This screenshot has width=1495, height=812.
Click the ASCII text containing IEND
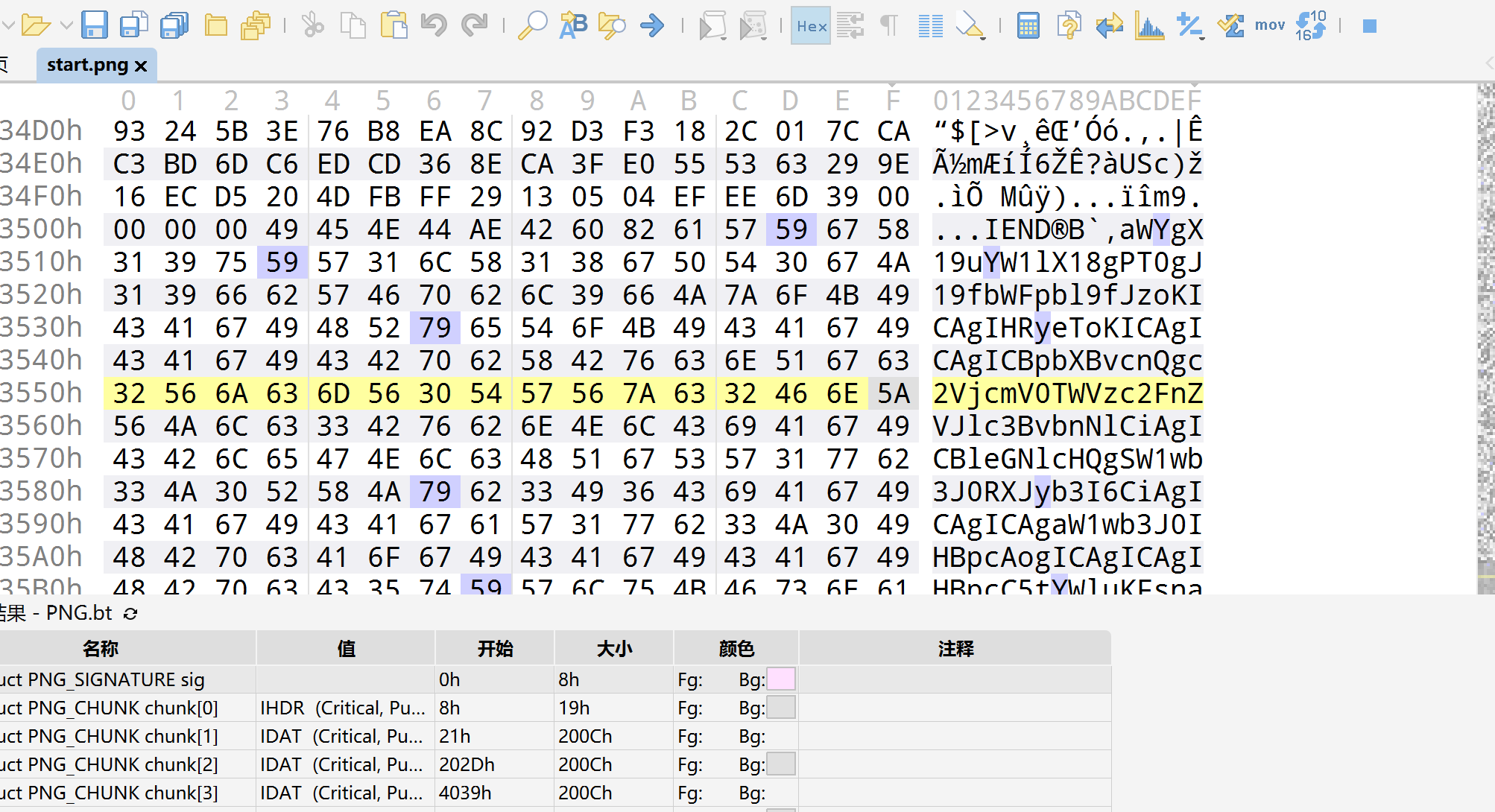1067,229
